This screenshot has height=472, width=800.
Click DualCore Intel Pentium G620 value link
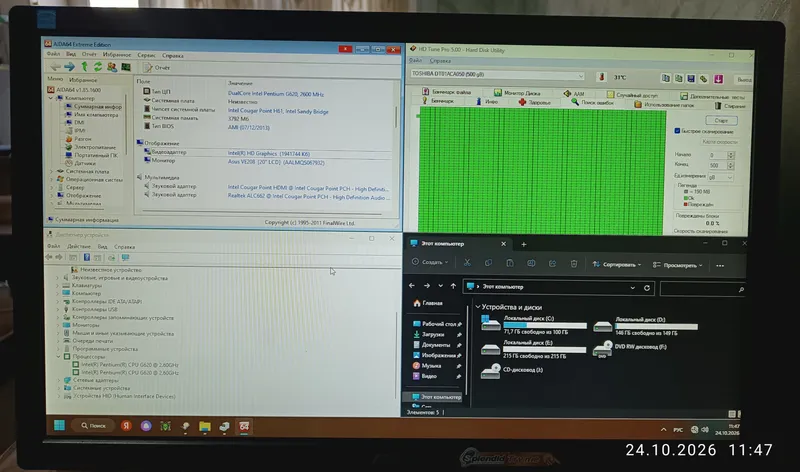pos(276,94)
